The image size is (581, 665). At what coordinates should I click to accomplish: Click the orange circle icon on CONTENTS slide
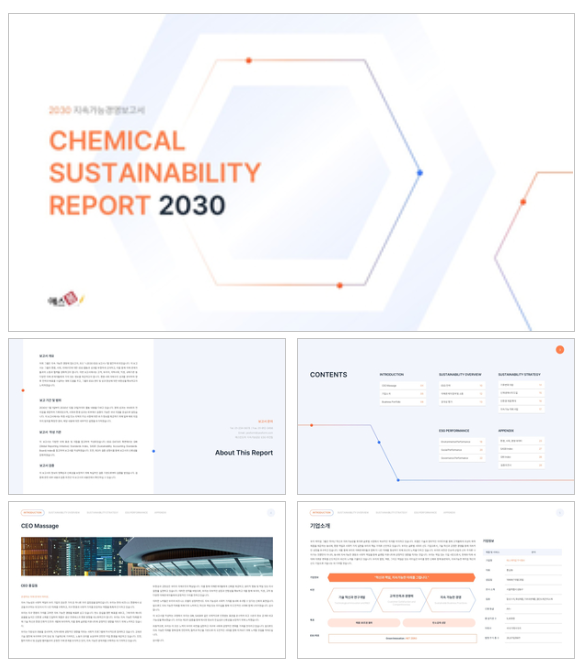(560, 349)
